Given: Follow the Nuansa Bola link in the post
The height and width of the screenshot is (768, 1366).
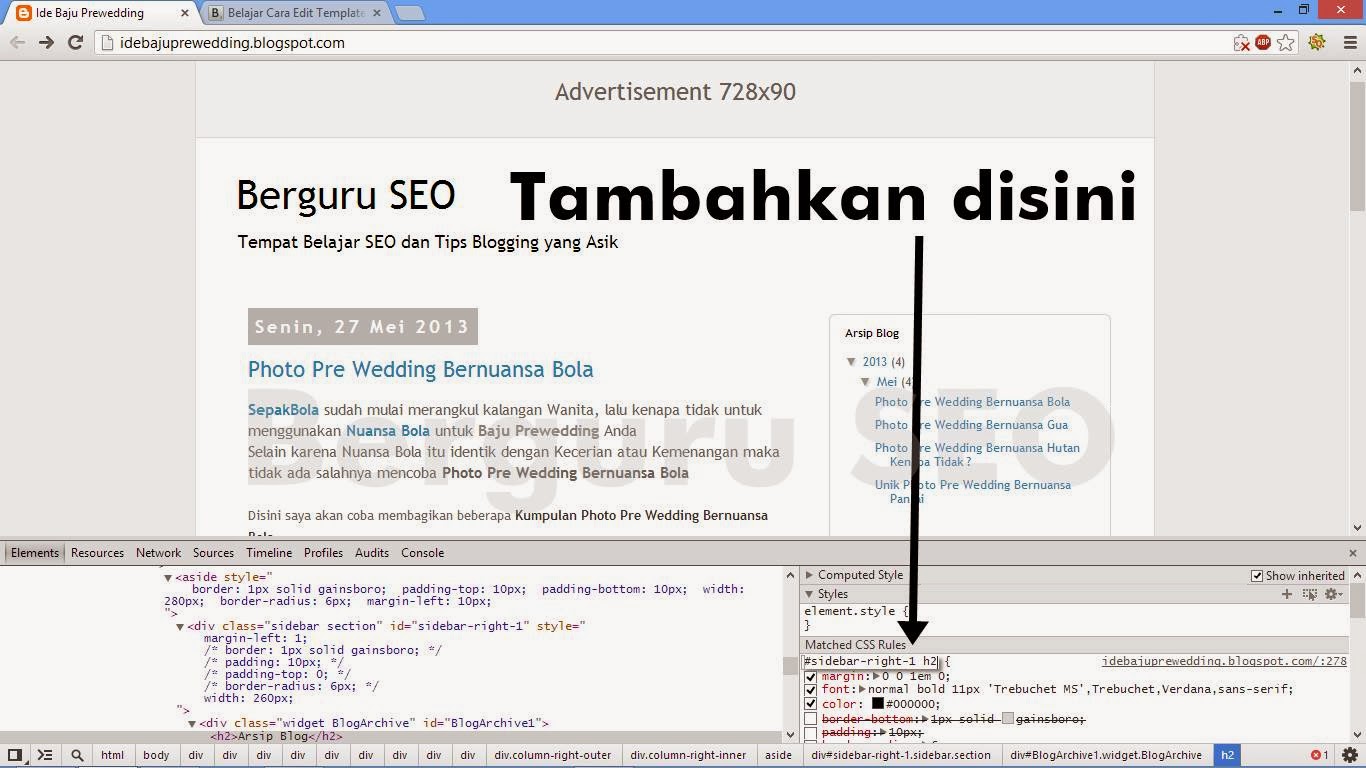Looking at the screenshot, I should point(388,431).
